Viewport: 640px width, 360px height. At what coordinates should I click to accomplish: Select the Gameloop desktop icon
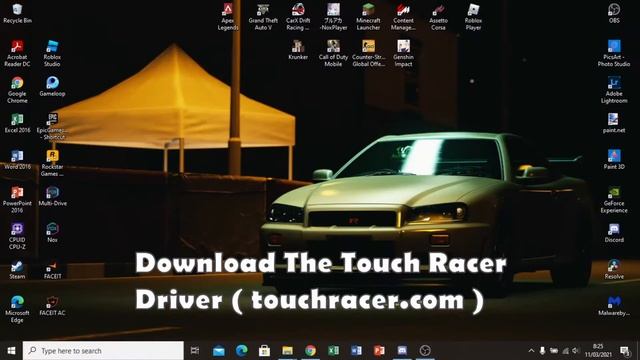click(x=52, y=86)
